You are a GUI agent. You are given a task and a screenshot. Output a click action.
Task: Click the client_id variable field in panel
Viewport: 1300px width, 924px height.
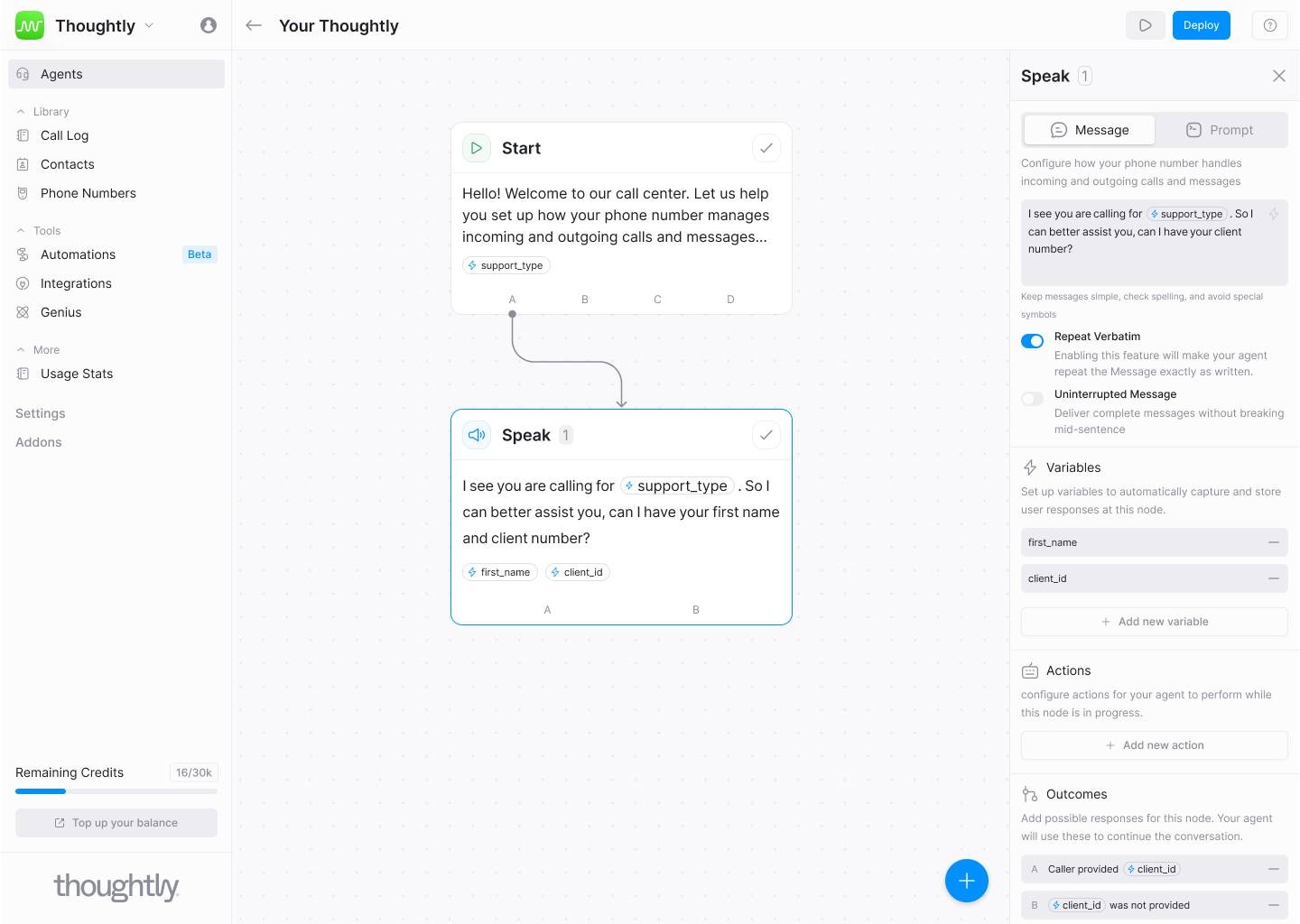pos(1155,578)
